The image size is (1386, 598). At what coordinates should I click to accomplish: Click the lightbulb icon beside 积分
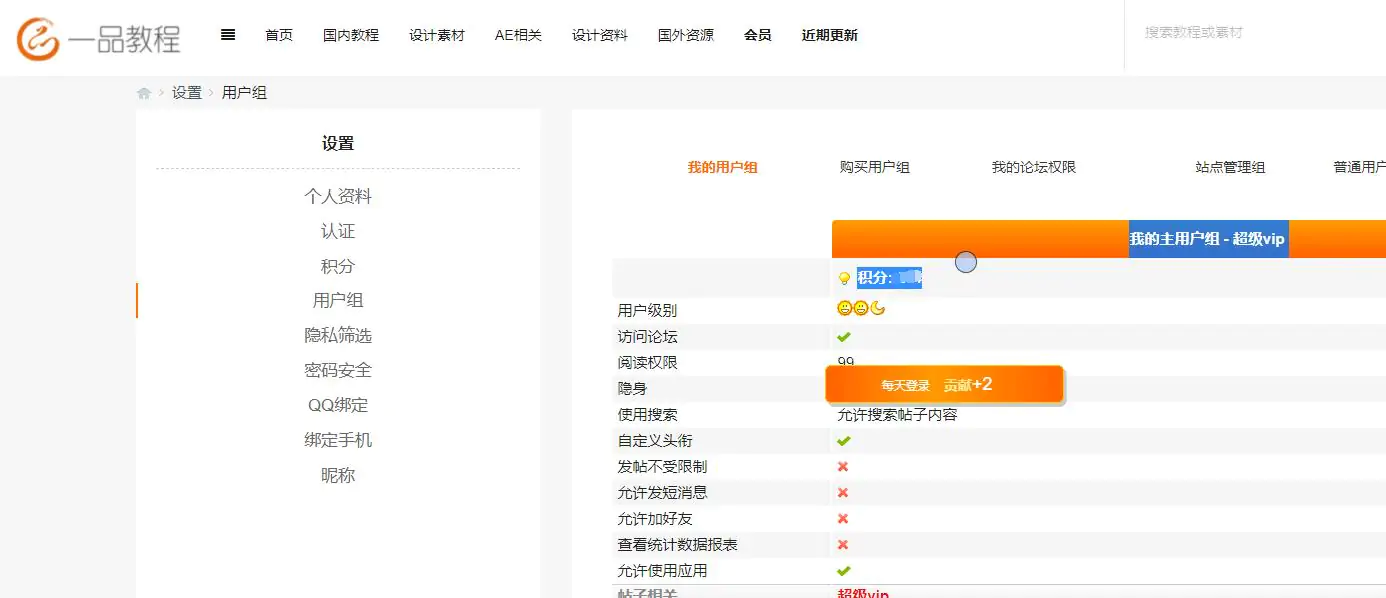pos(844,279)
